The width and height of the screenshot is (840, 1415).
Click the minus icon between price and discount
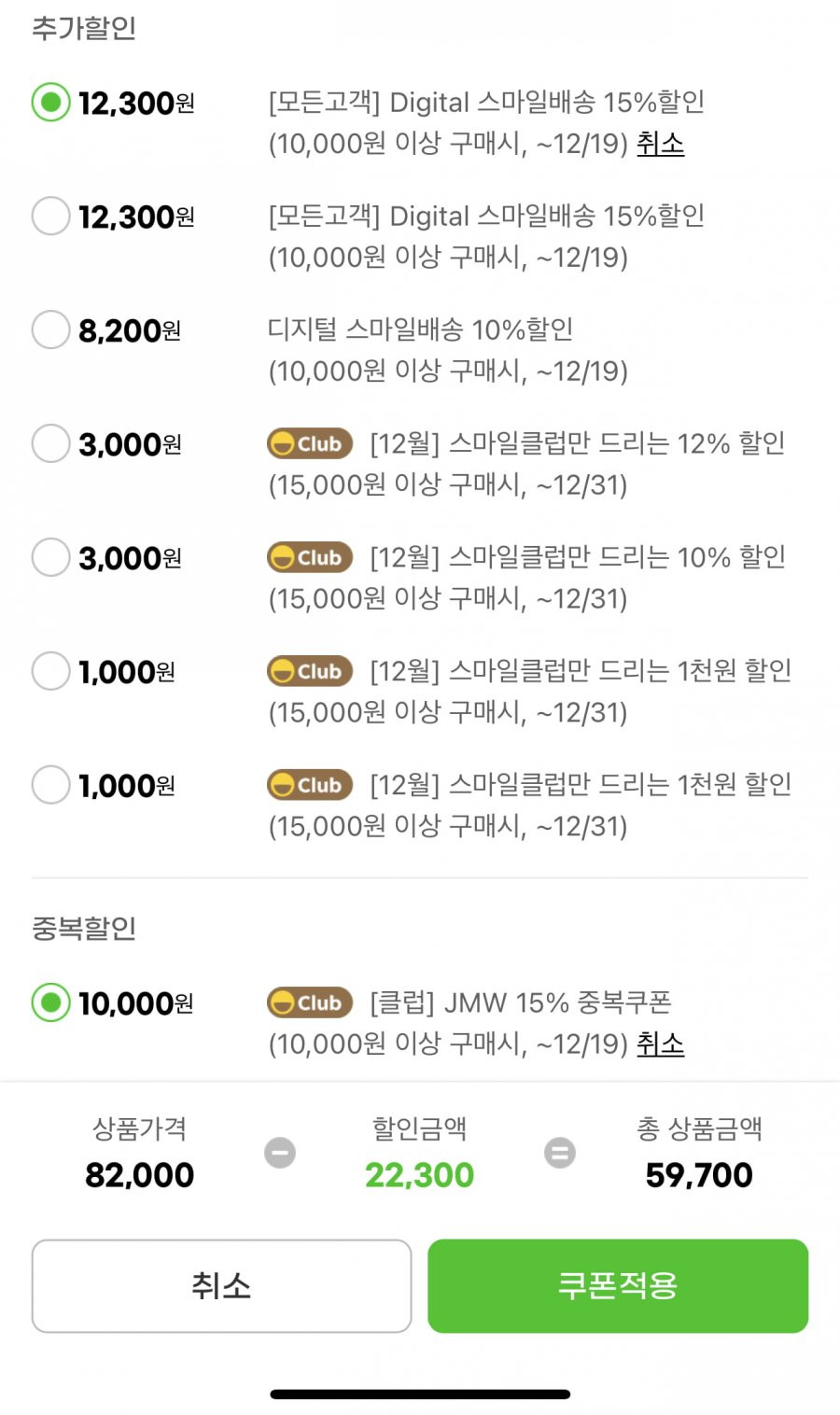280,1153
